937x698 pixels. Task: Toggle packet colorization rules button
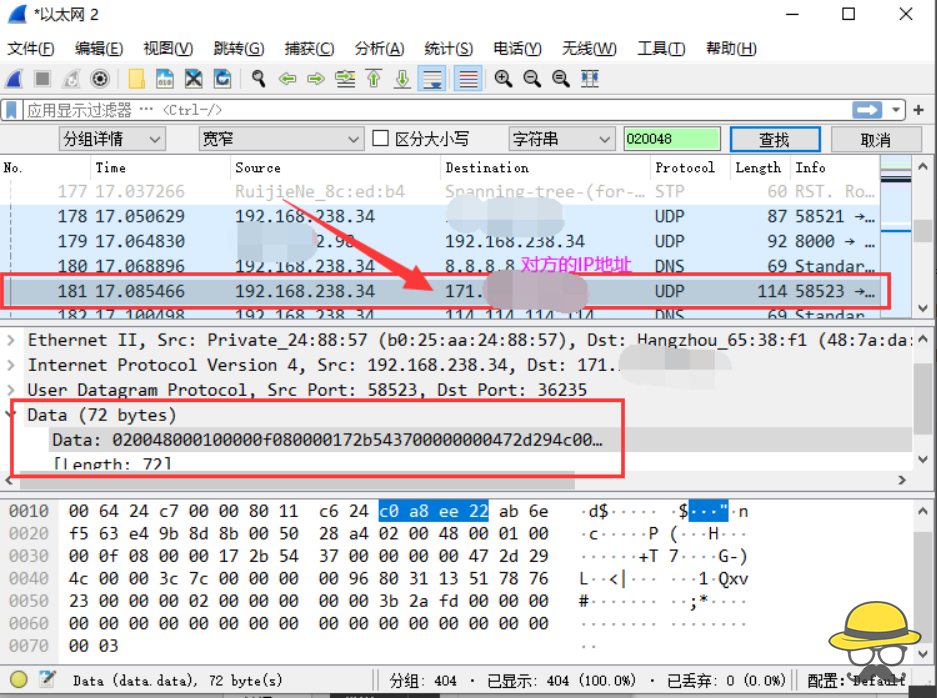[x=466, y=79]
